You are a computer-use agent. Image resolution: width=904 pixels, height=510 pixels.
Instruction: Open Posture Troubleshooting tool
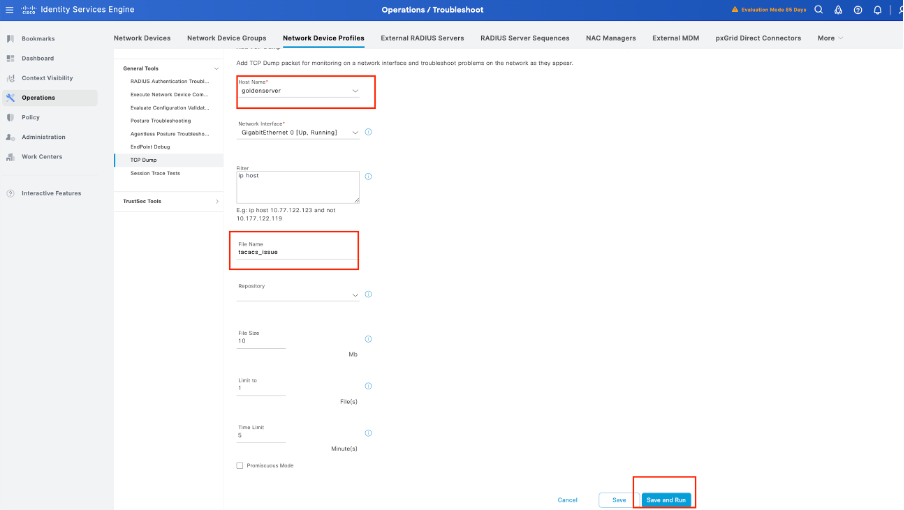pyautogui.click(x=160, y=121)
